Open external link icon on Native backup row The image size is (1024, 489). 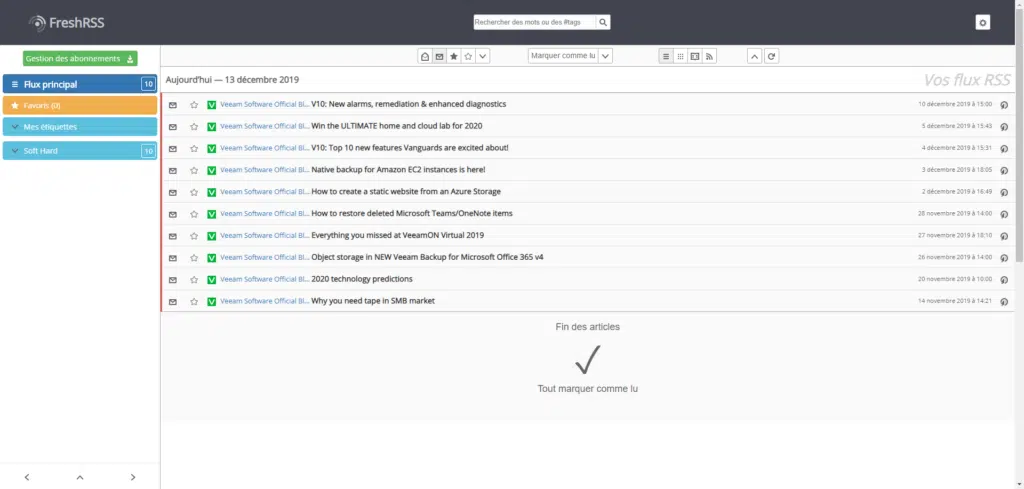click(1004, 170)
